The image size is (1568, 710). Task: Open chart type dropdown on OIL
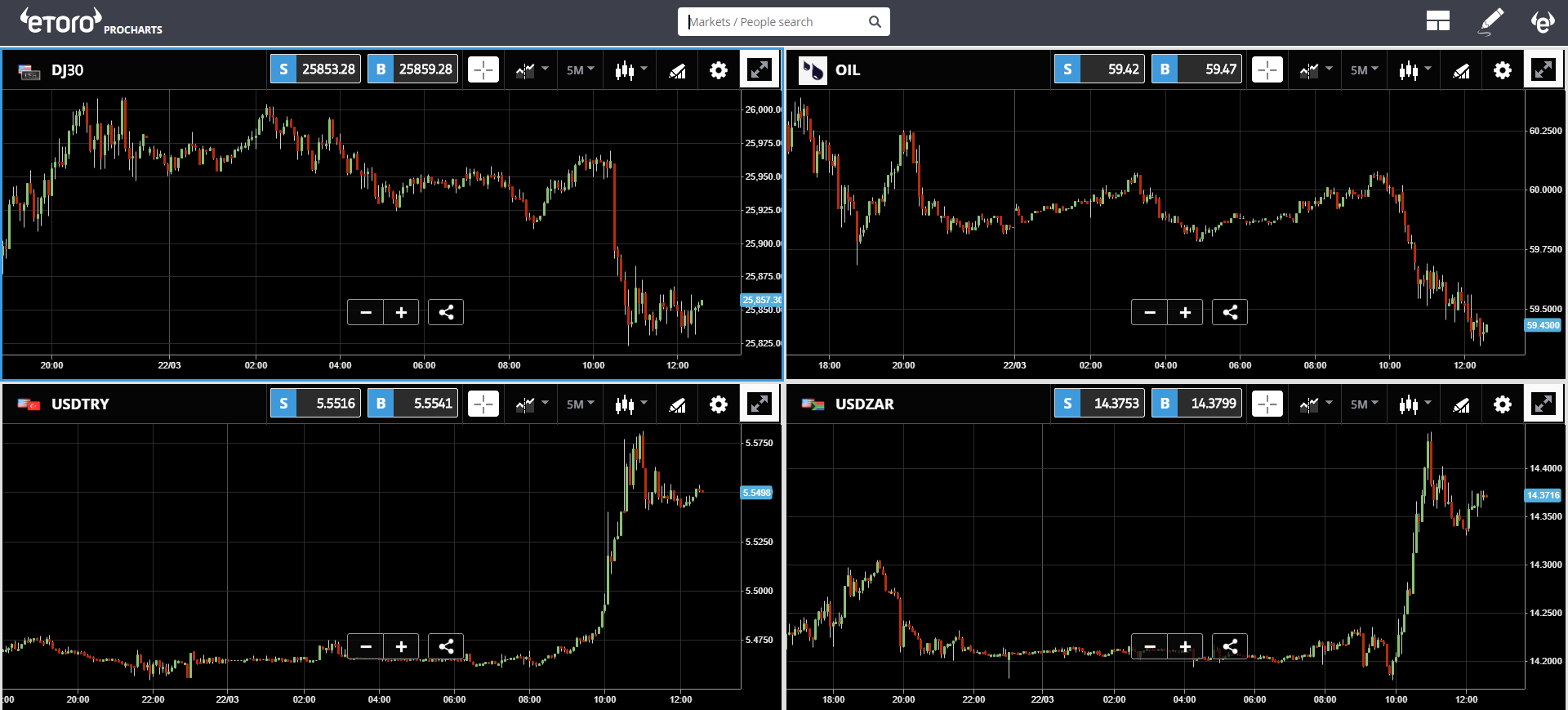coord(1414,70)
